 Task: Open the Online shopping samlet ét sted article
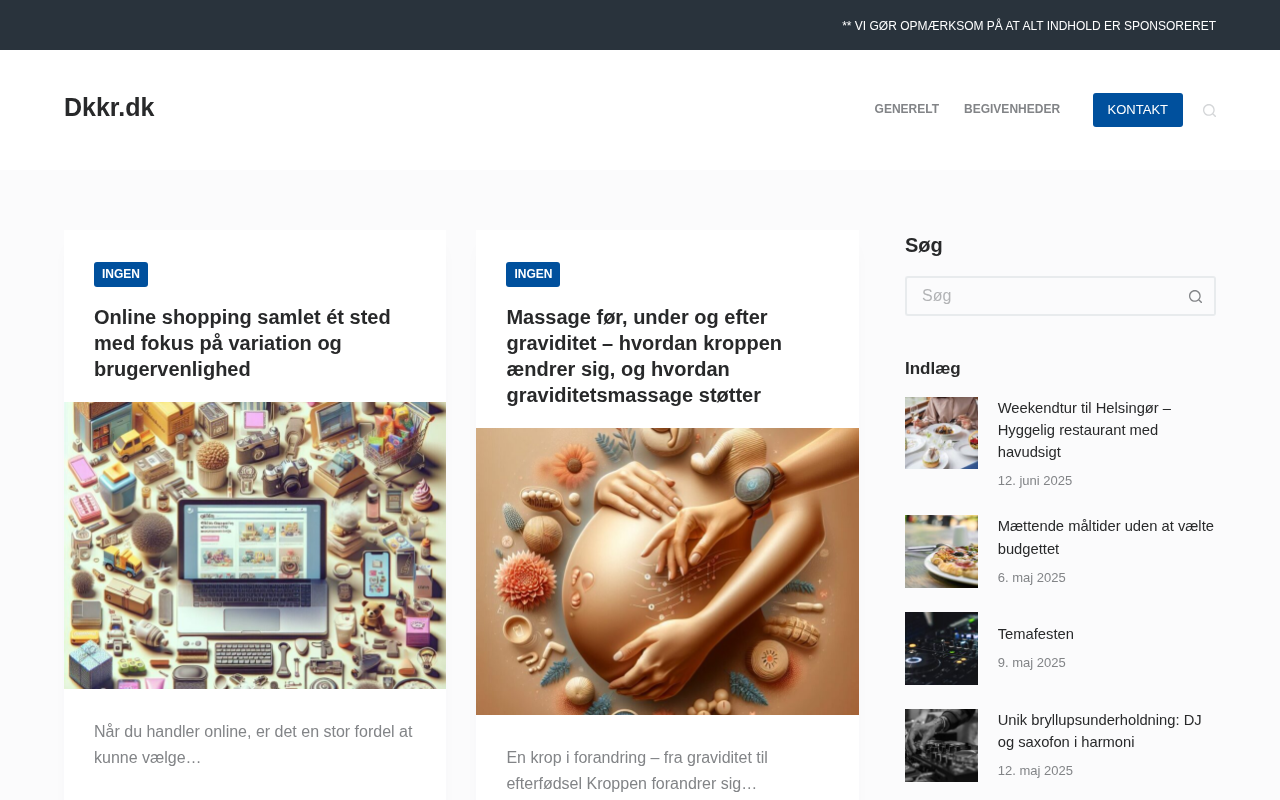242,343
